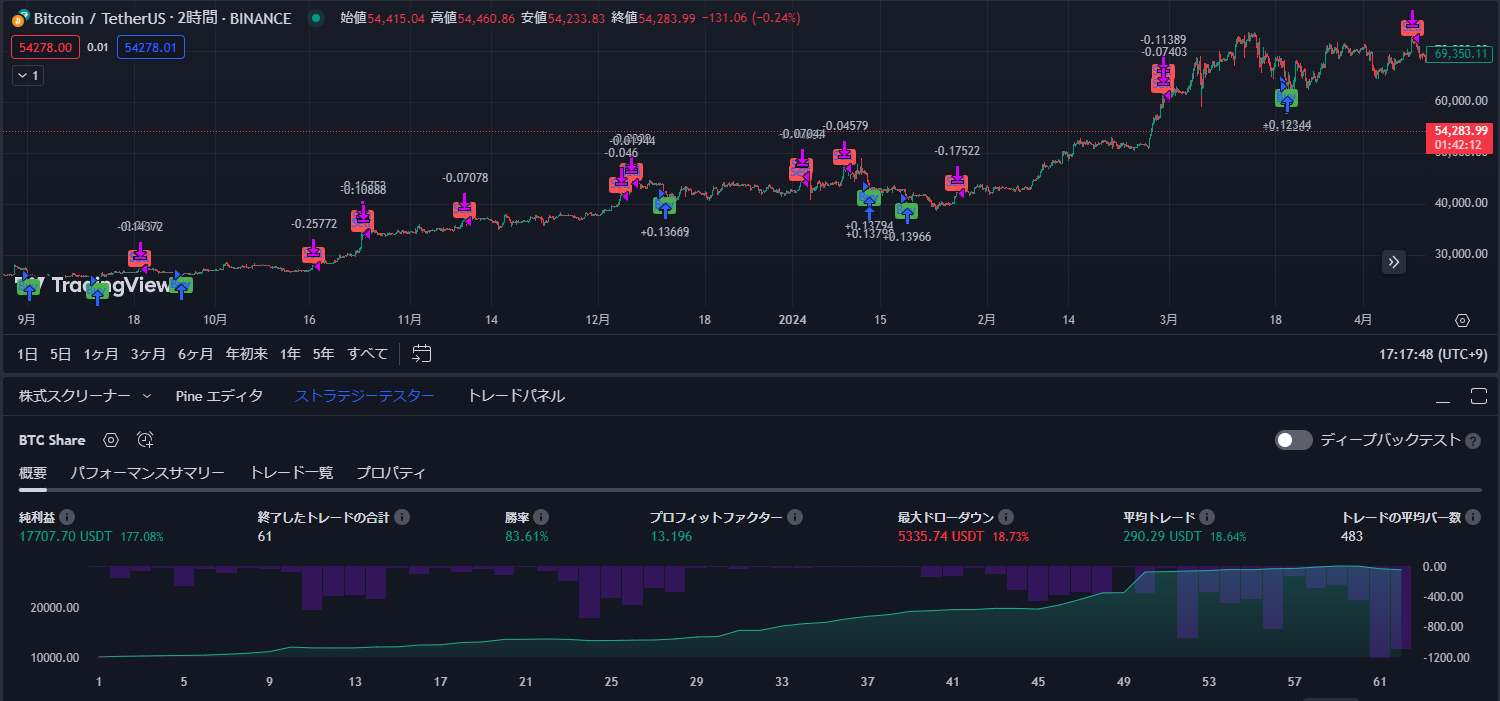Open BTC Share strategy settings gear

111,440
